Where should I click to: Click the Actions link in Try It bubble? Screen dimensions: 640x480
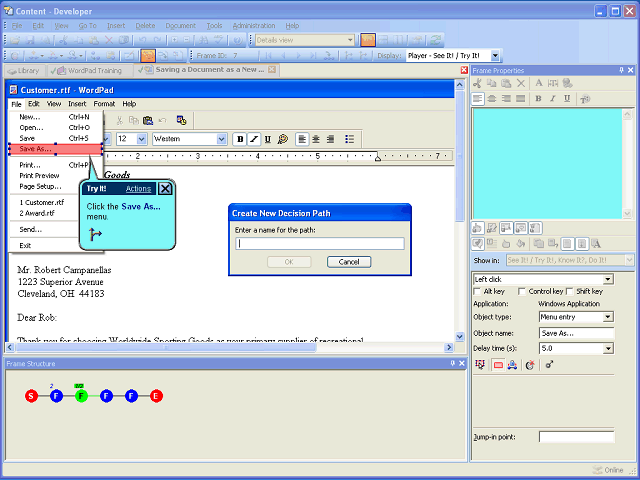coord(138,189)
